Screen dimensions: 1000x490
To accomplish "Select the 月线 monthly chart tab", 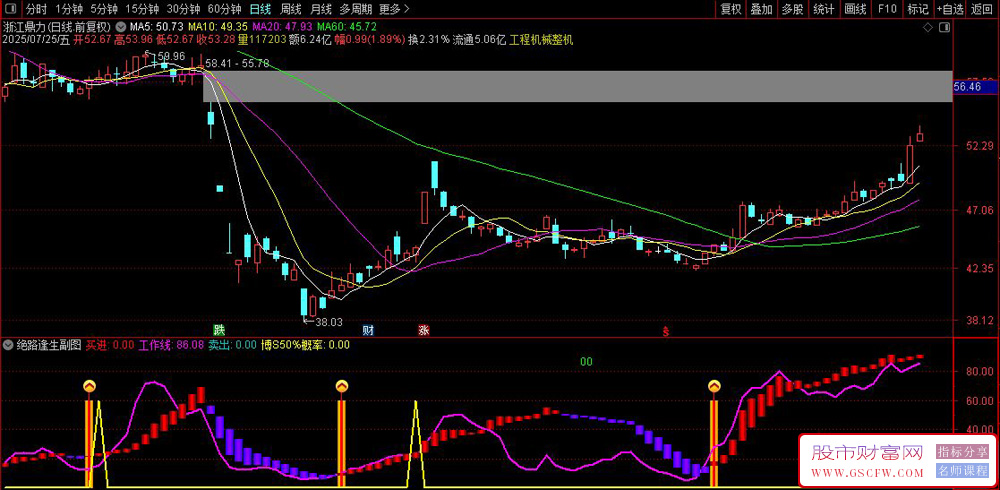I will 321,9.
